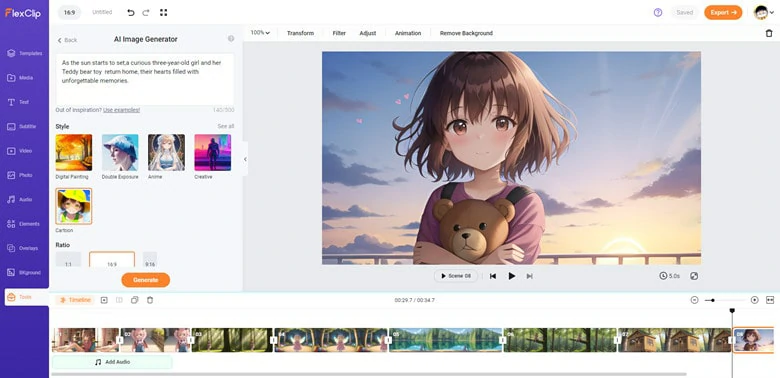This screenshot has width=780, height=378.
Task: Select the Creative style thumbnail
Action: pyautogui.click(x=212, y=153)
